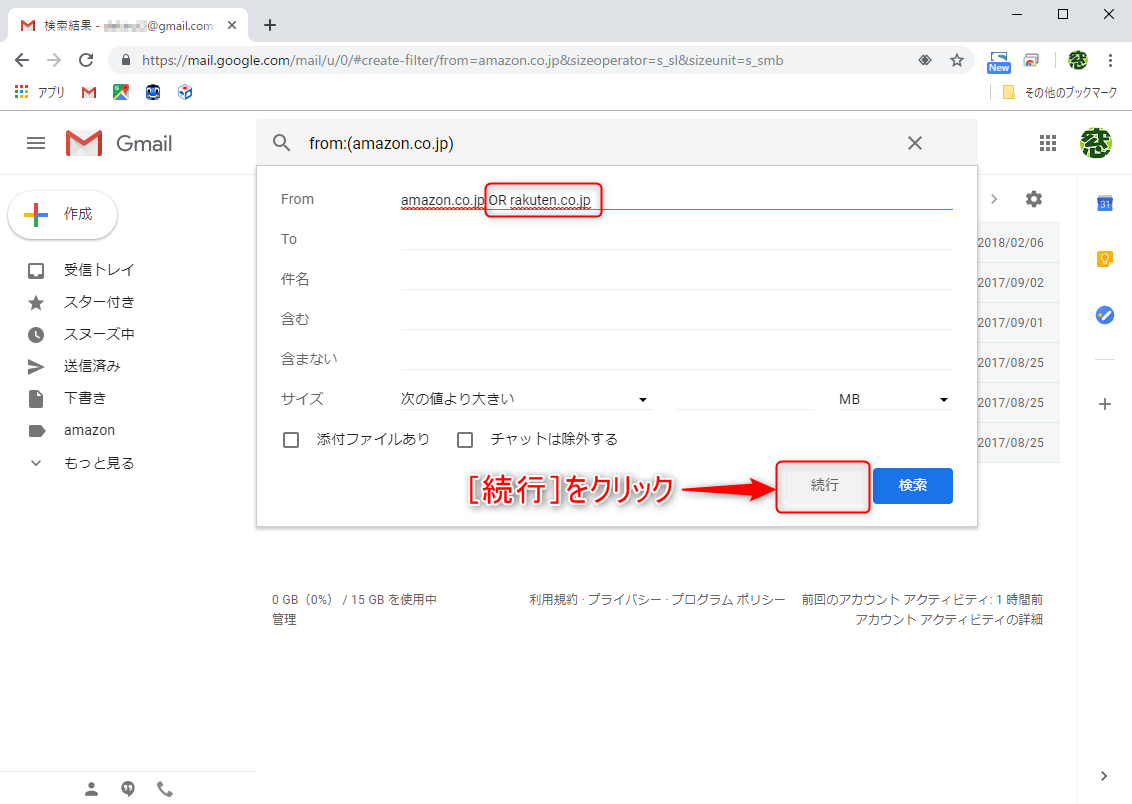Switch to the 検索結果 browser tab

[120, 24]
